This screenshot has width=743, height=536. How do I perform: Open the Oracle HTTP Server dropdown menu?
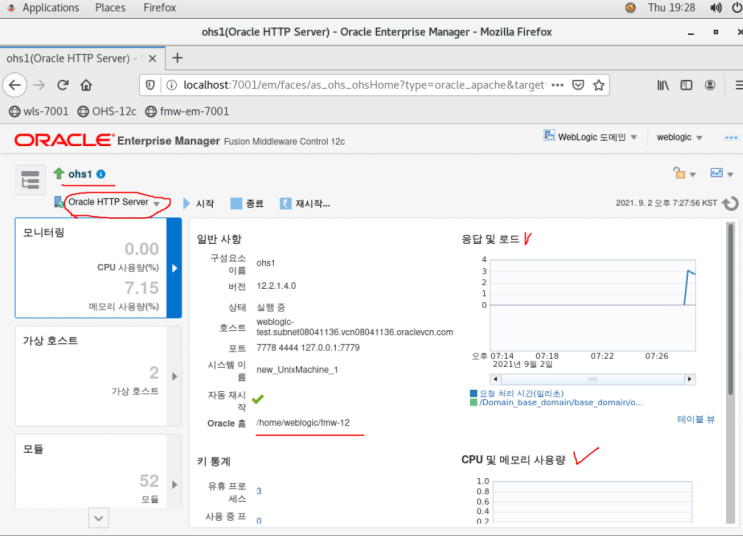click(113, 202)
